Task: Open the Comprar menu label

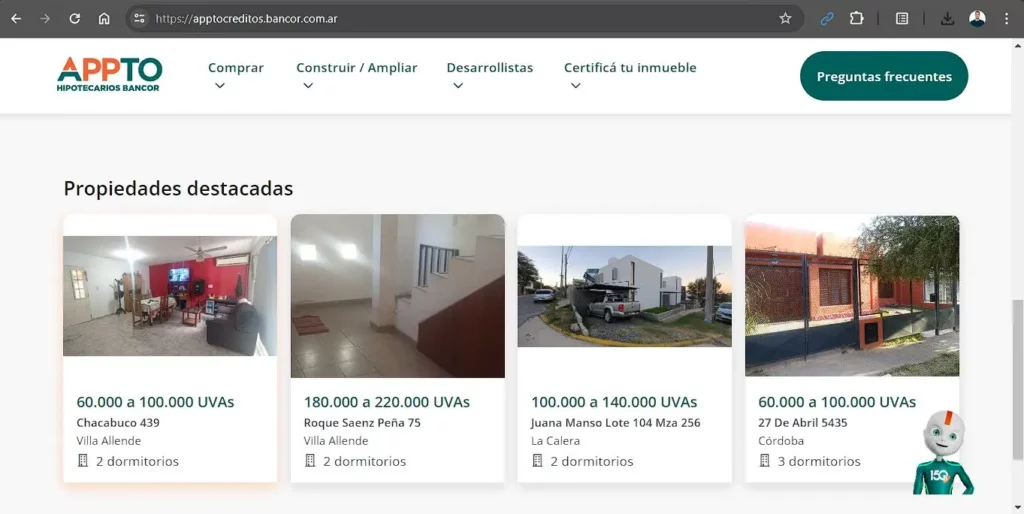Action: pyautogui.click(x=236, y=68)
